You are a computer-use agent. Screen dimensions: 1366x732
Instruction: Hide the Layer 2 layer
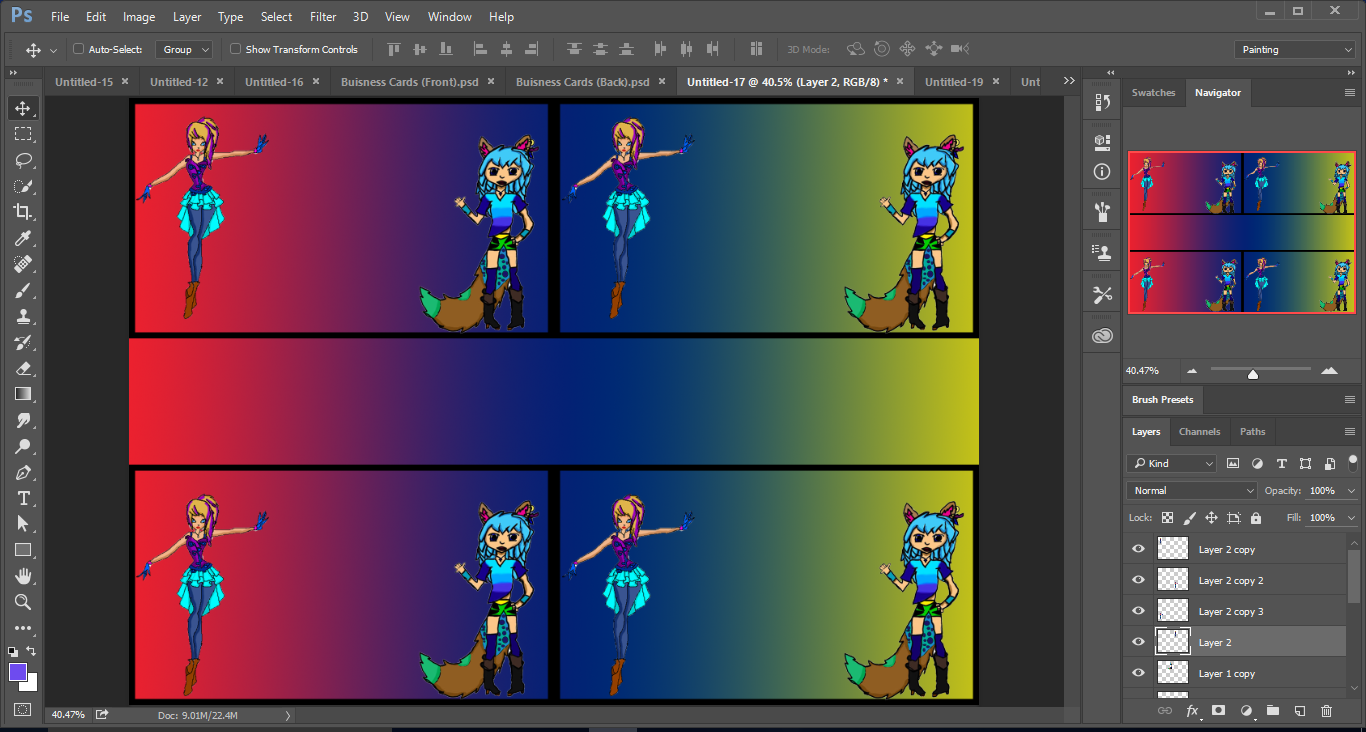point(1138,642)
